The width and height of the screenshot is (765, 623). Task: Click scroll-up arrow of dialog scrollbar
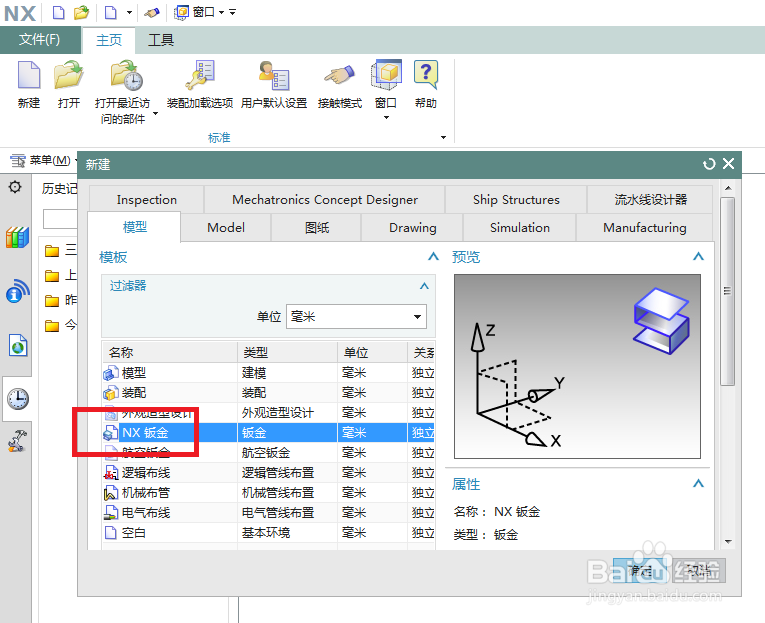(x=728, y=188)
